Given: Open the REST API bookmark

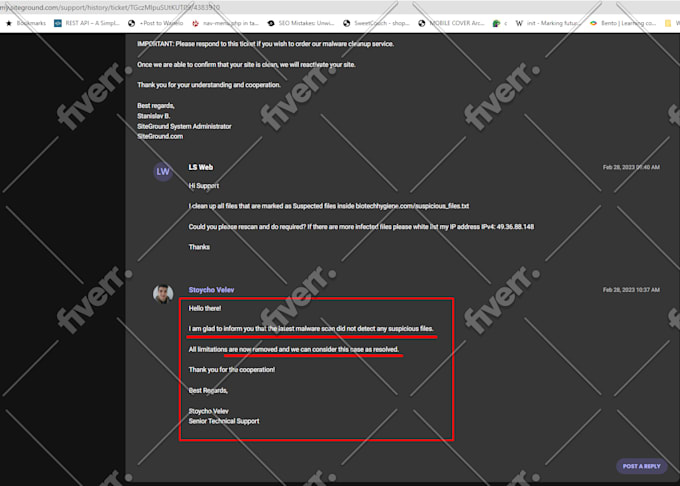Looking at the screenshot, I should point(87,23).
